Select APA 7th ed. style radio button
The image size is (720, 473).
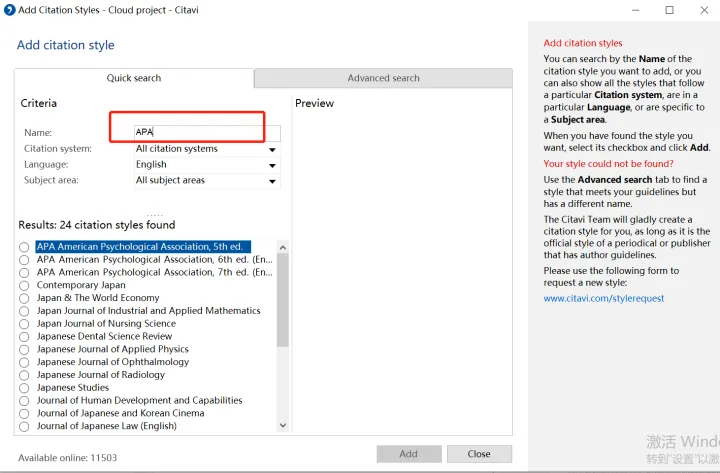24,273
